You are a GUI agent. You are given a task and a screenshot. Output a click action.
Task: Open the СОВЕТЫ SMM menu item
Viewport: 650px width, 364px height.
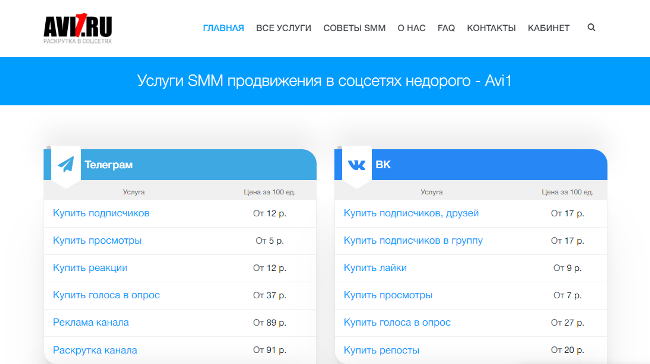(x=354, y=28)
